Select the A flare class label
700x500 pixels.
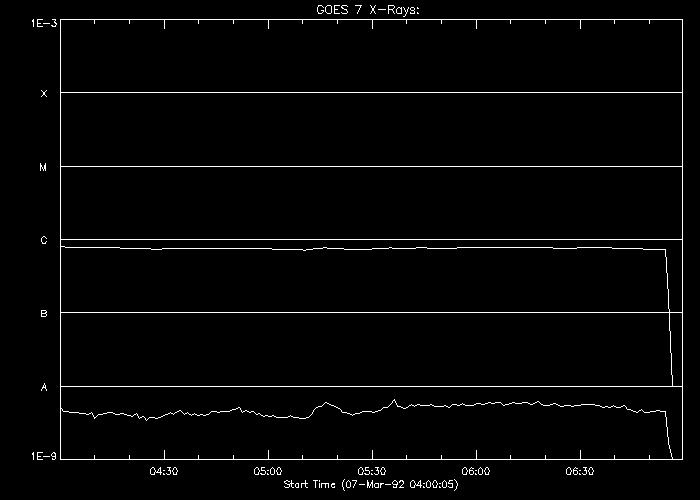click(x=44, y=388)
